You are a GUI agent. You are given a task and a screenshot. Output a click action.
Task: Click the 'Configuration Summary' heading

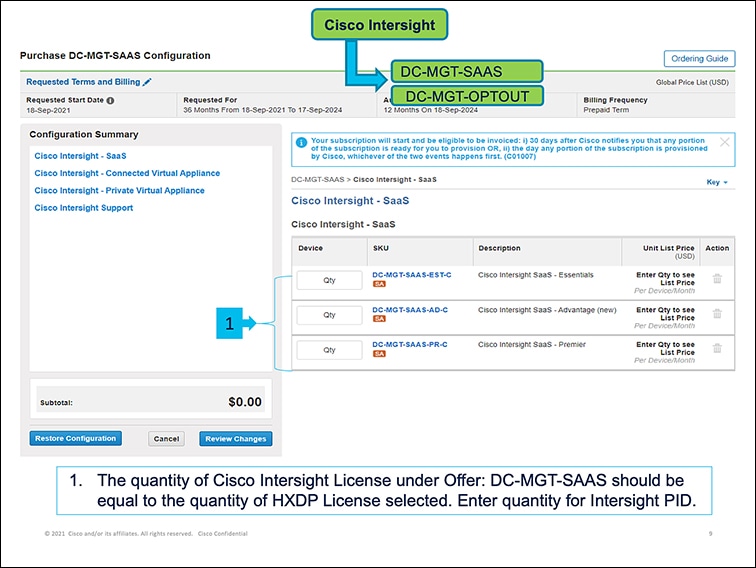click(84, 134)
